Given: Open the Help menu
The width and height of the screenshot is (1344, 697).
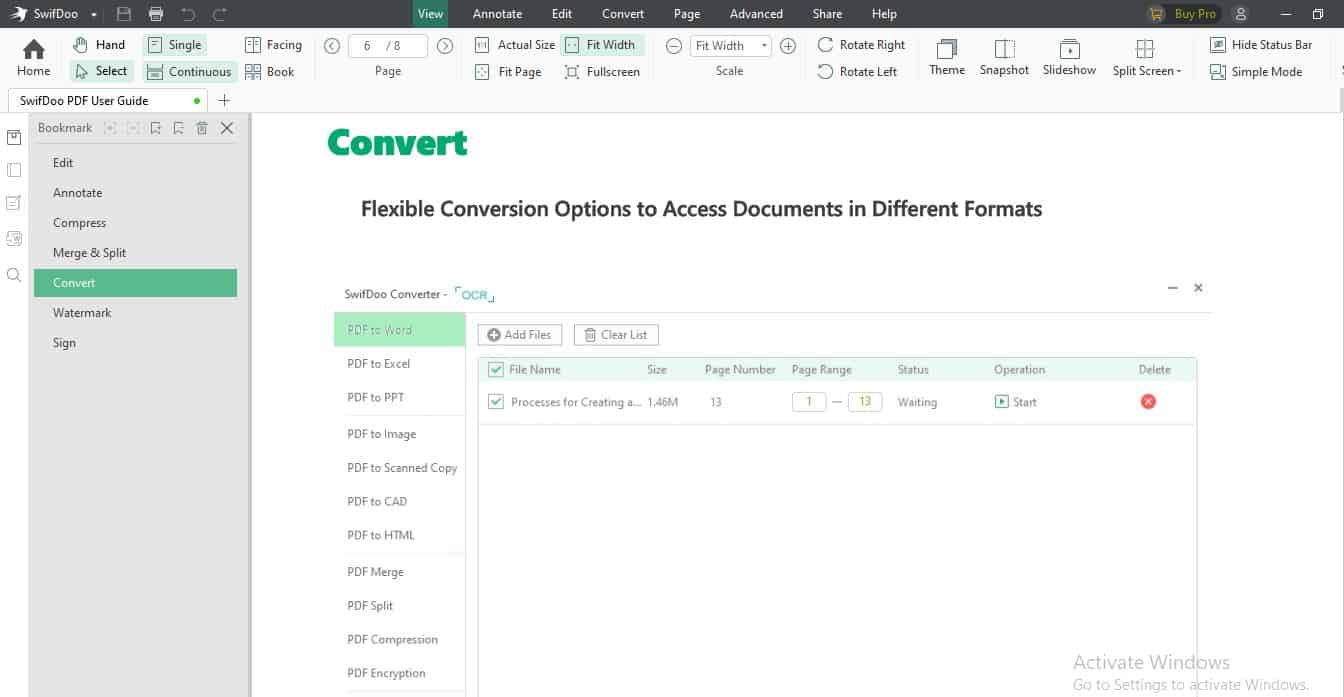Looking at the screenshot, I should pos(884,14).
